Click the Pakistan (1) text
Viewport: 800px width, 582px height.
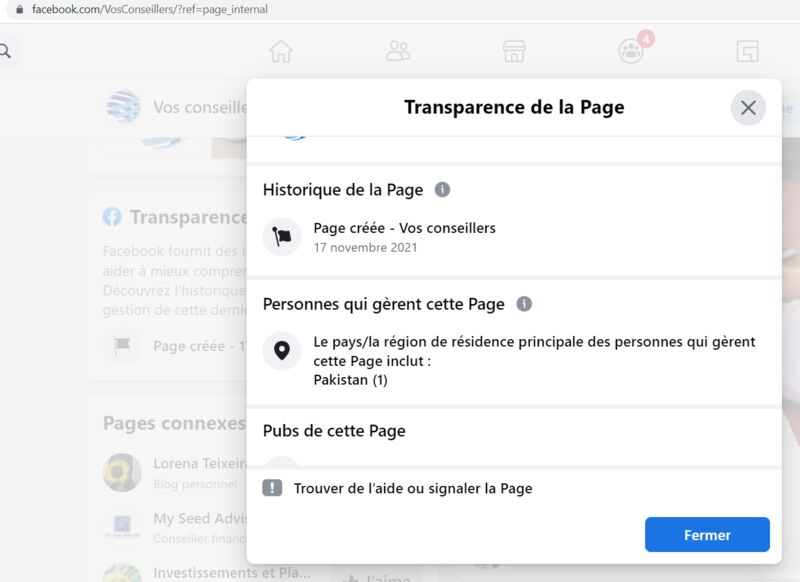point(351,380)
